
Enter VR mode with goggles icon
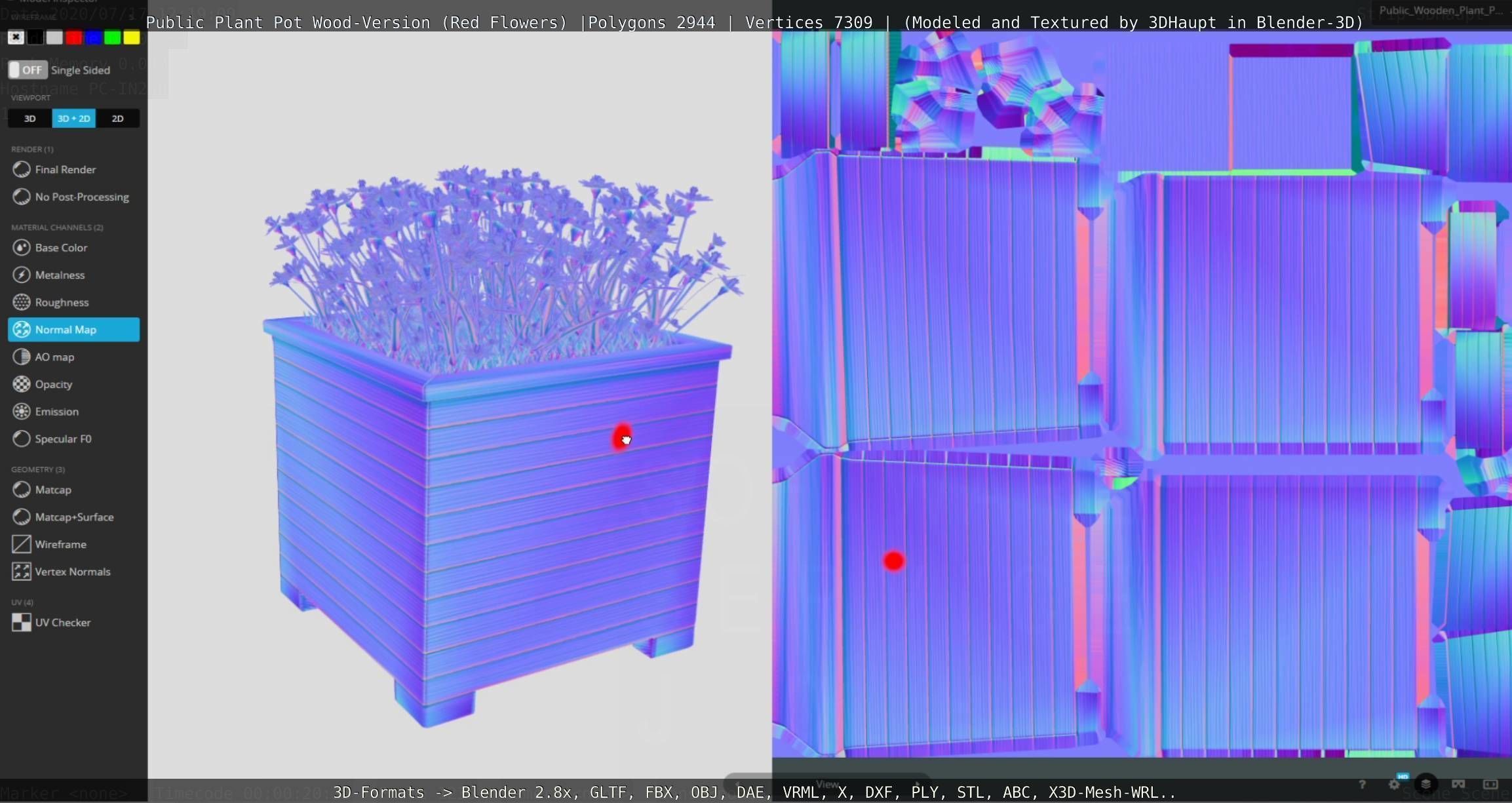pos(1458,784)
